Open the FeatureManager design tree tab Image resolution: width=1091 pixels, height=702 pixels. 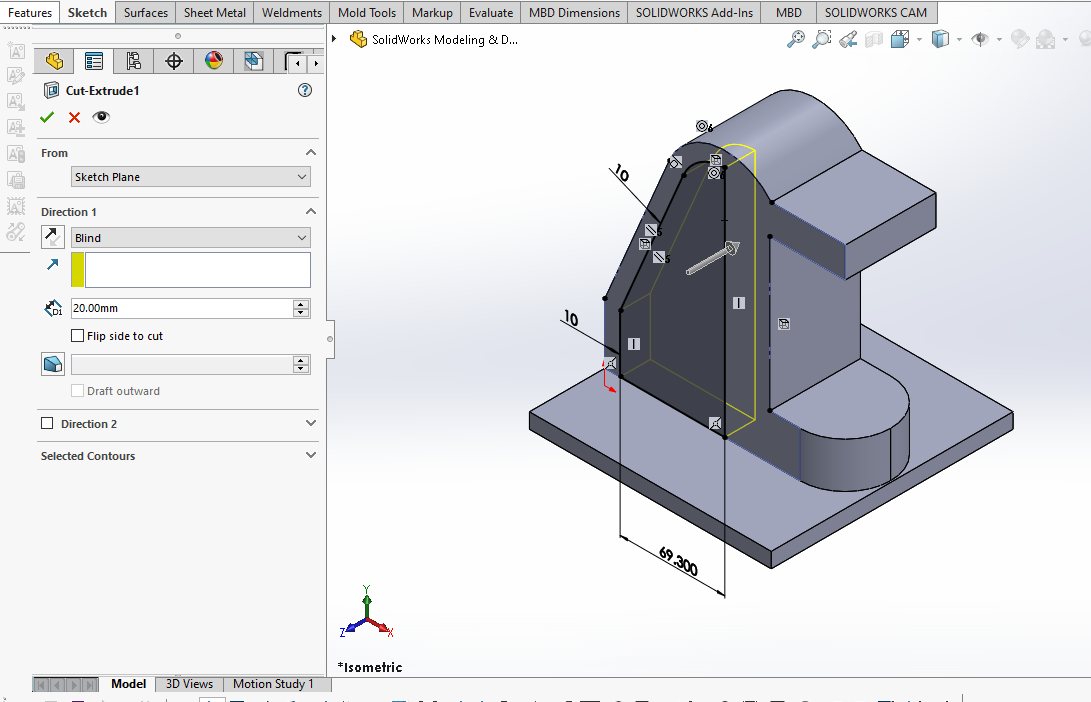click(x=54, y=62)
